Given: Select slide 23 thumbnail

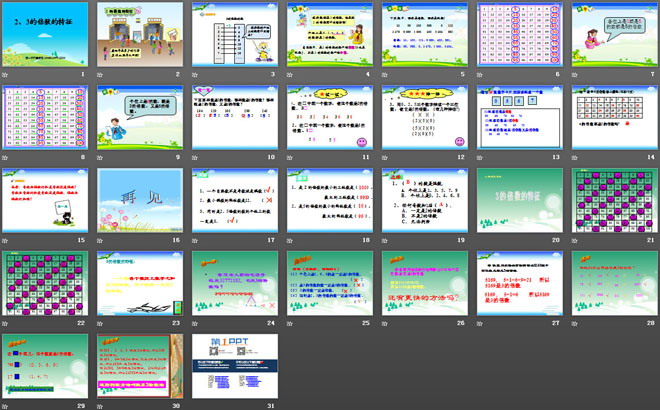Looking at the screenshot, I should [x=140, y=283].
